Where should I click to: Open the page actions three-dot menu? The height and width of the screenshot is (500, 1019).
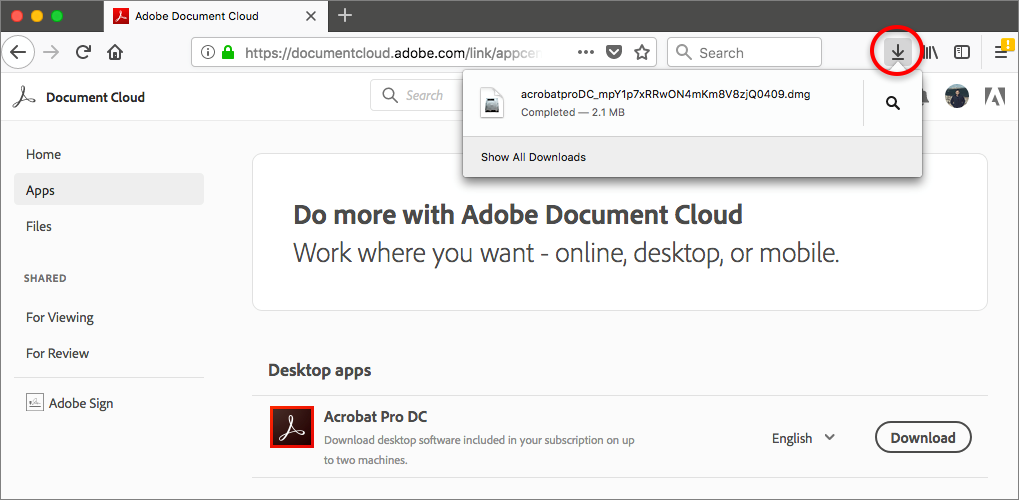pos(586,53)
